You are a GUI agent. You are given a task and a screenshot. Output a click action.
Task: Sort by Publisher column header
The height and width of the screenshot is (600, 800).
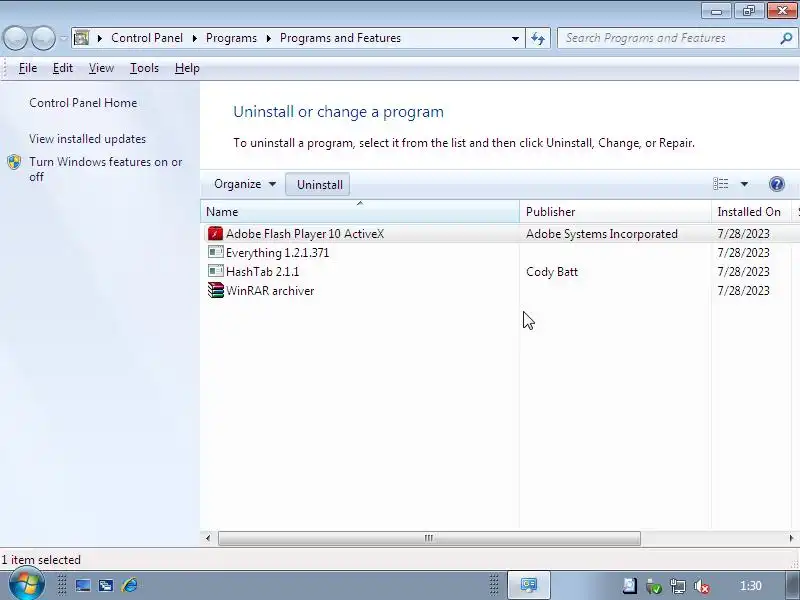pyautogui.click(x=615, y=212)
